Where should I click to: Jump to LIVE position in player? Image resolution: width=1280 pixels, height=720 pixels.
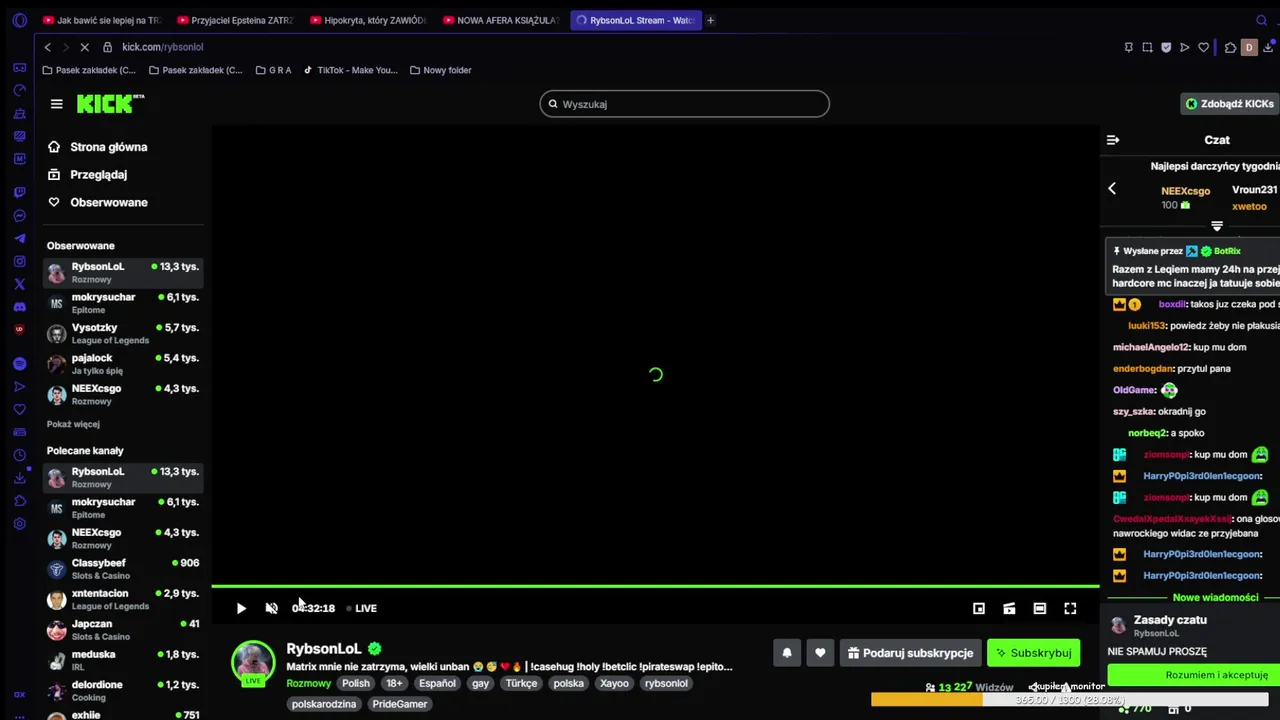(x=361, y=608)
